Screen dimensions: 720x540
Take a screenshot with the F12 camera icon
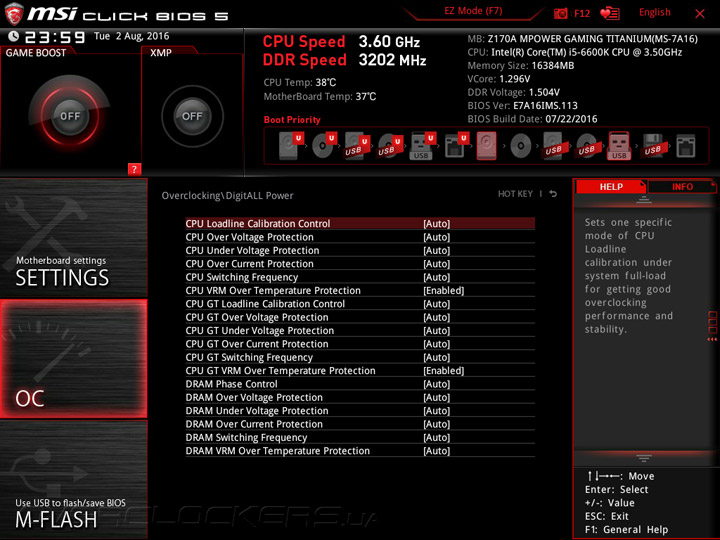tap(560, 14)
